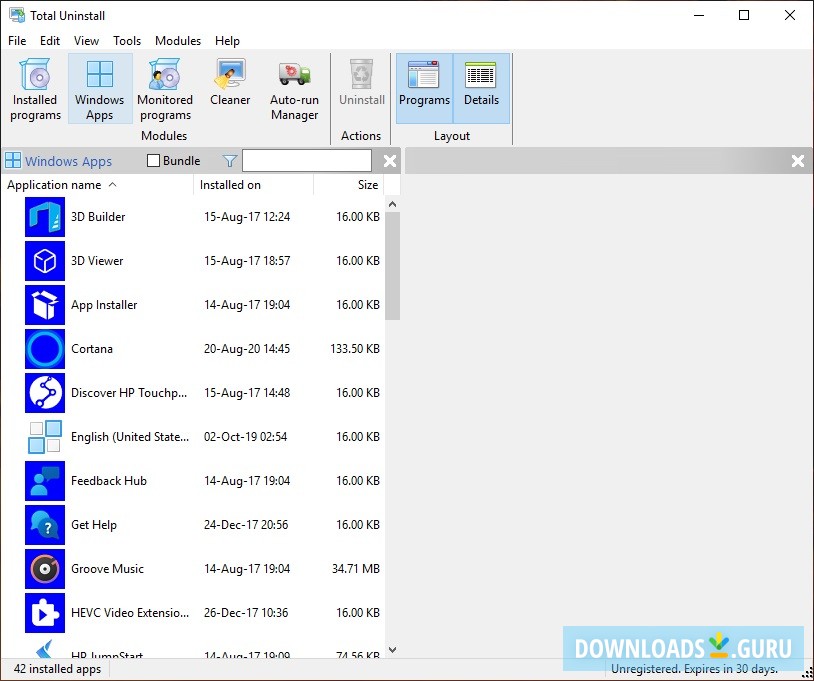Switch to the Windows Apps module
Image resolution: width=814 pixels, height=681 pixels.
[99, 90]
